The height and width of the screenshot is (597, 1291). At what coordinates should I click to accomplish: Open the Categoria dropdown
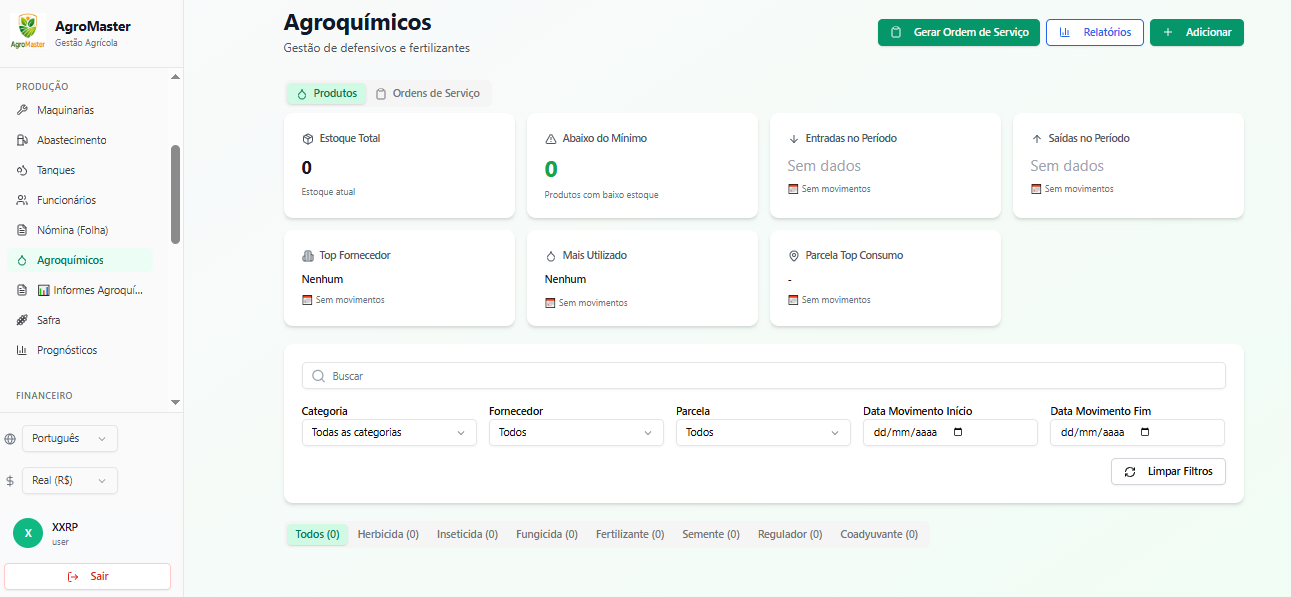(388, 433)
